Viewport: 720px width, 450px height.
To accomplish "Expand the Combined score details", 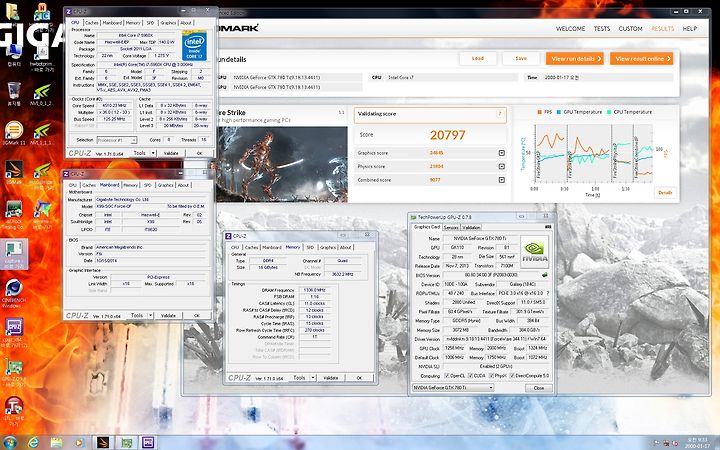I will click(x=501, y=180).
